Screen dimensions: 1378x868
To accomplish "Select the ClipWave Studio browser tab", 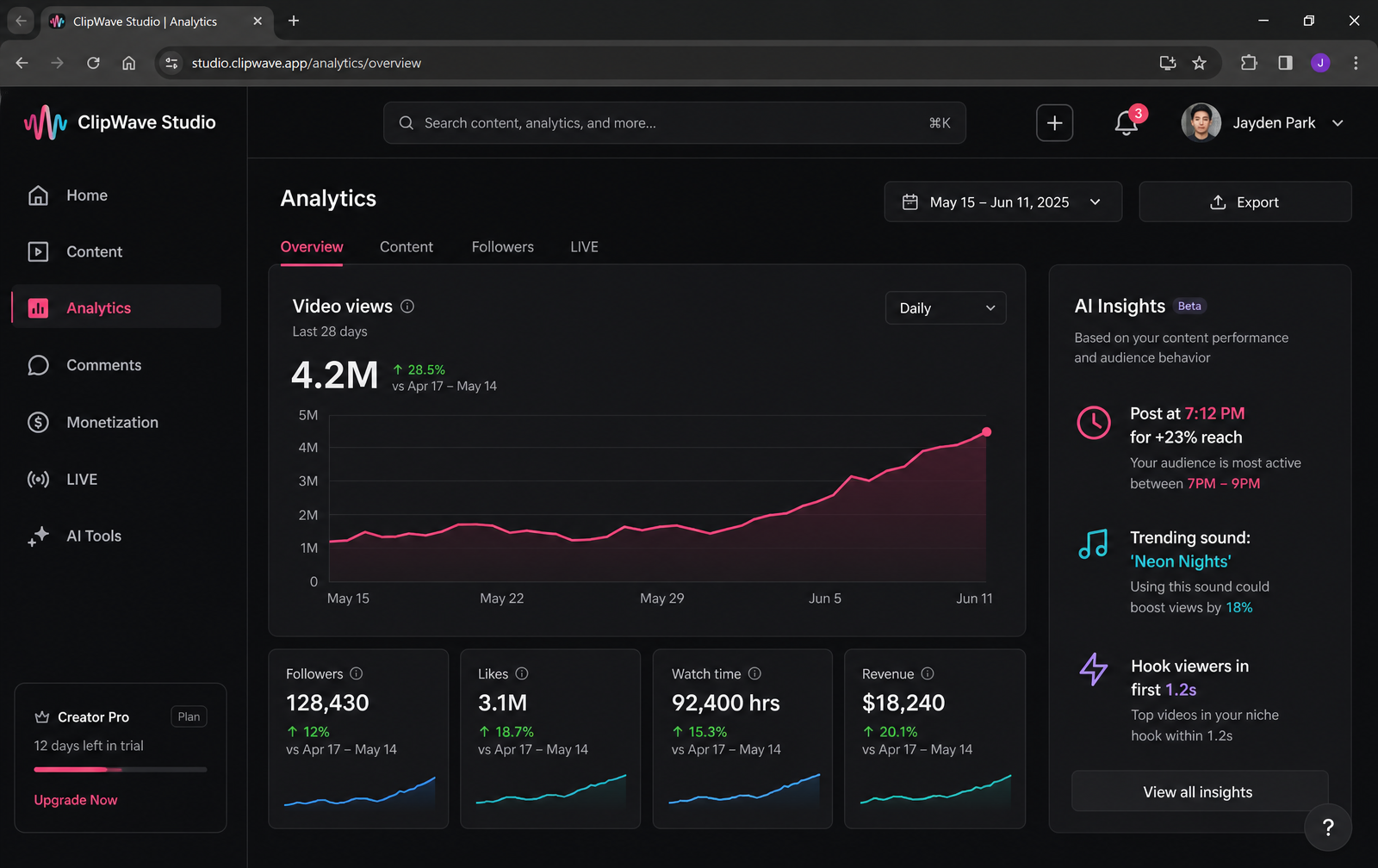I will [x=155, y=22].
